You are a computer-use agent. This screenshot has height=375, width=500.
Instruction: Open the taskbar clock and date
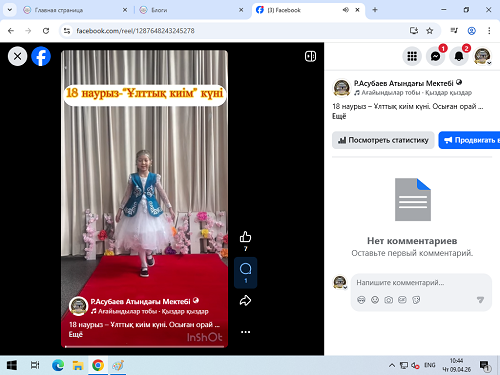(456, 365)
